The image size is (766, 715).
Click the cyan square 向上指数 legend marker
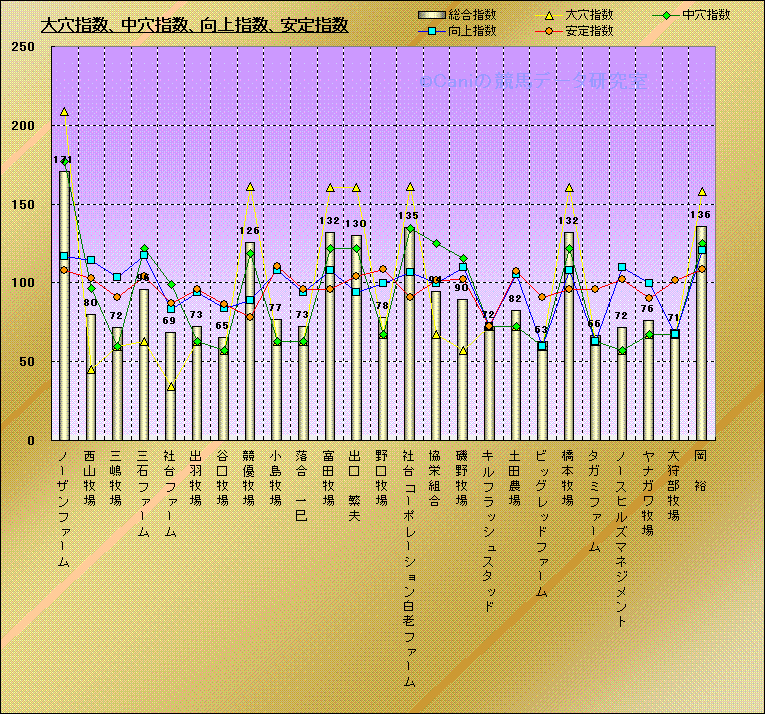coord(430,31)
